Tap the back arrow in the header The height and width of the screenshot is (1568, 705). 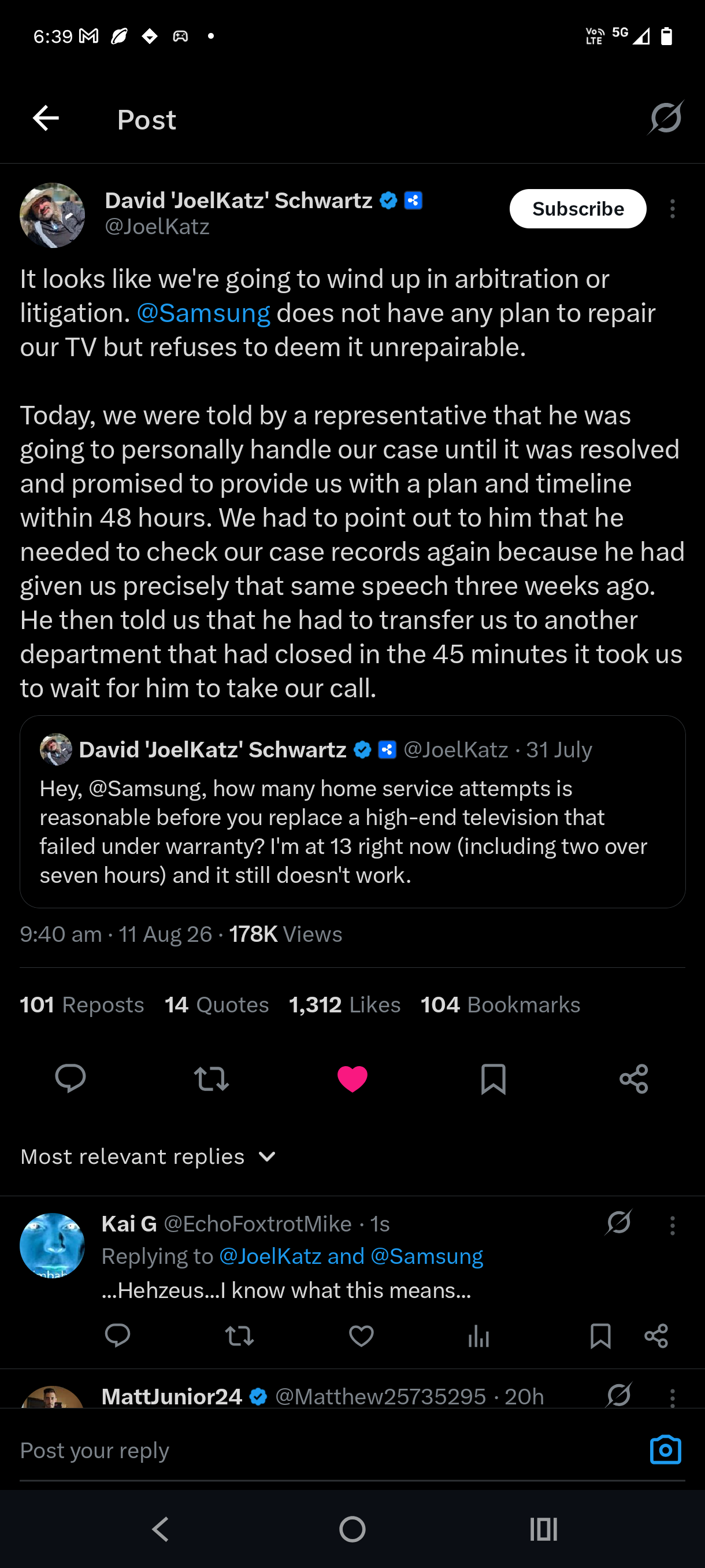(x=46, y=118)
